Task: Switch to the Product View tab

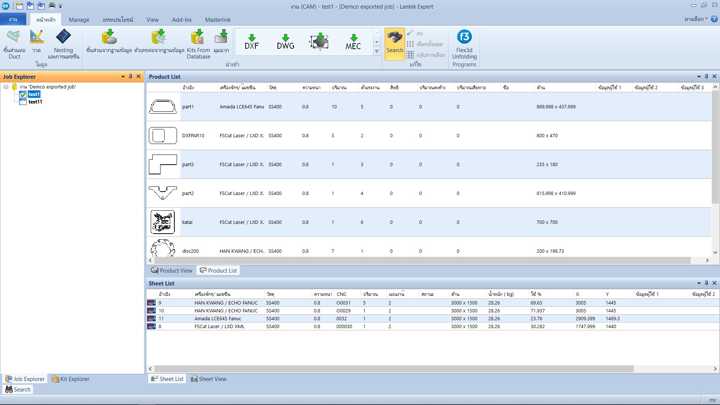Action: point(171,270)
